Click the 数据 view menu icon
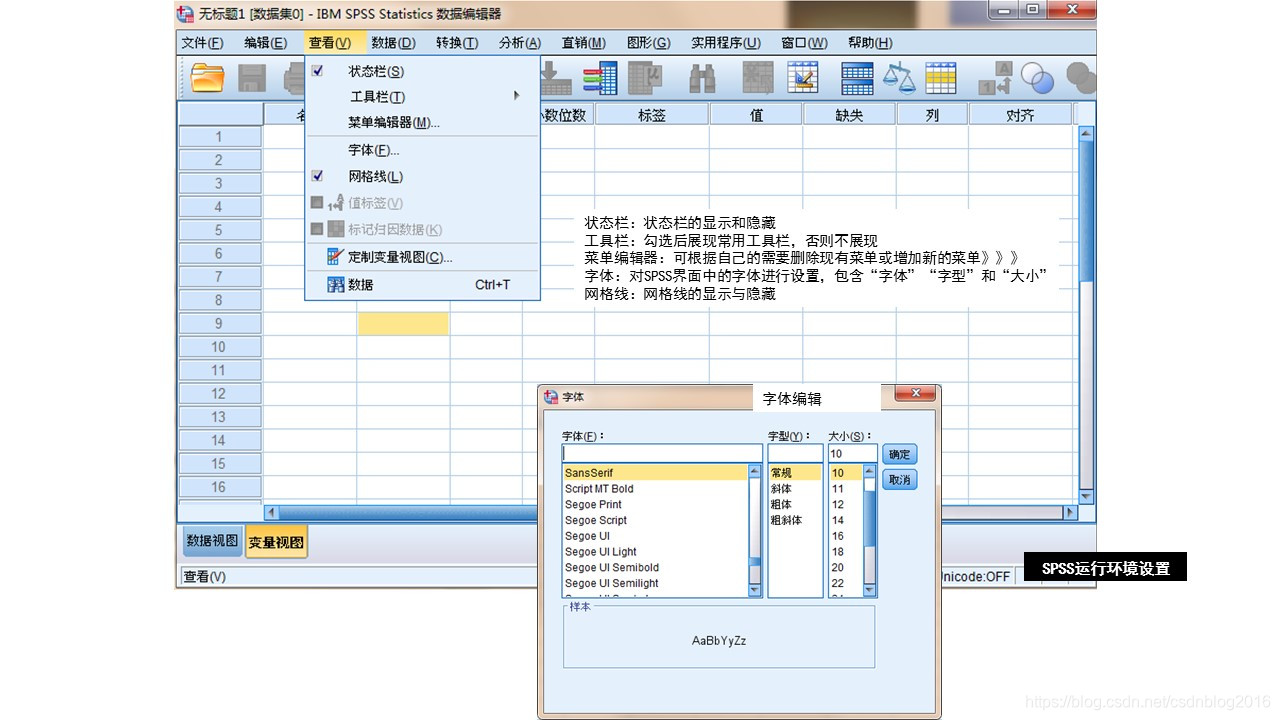 click(x=336, y=285)
